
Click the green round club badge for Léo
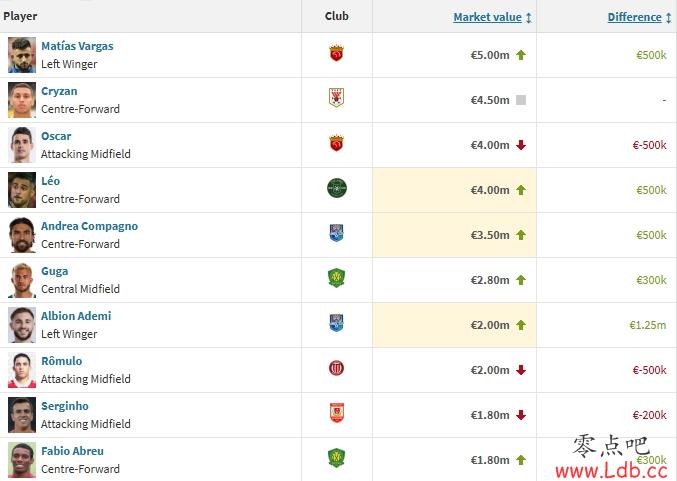tap(337, 188)
